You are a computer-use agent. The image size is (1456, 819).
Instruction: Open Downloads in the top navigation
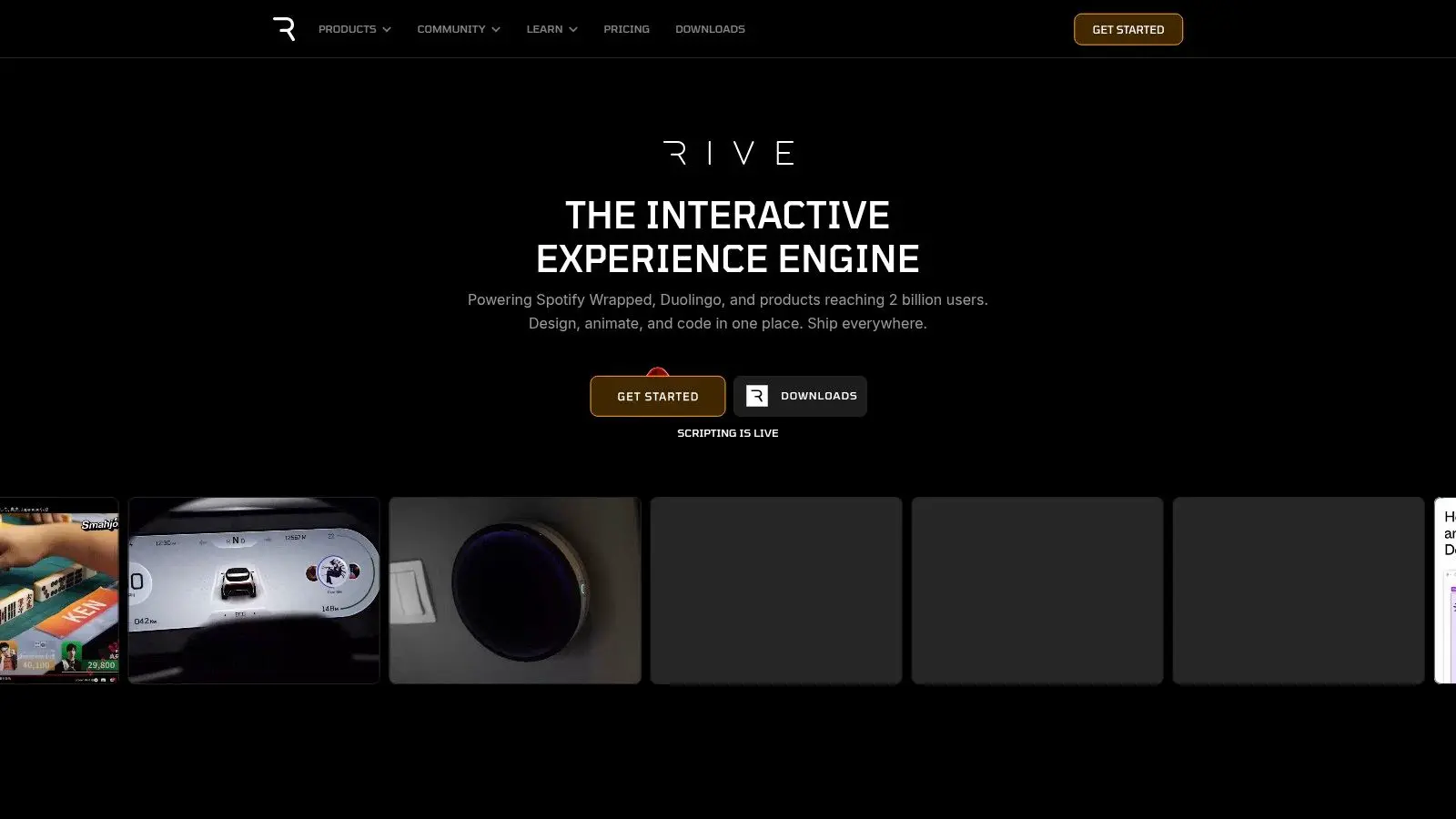pos(710,29)
